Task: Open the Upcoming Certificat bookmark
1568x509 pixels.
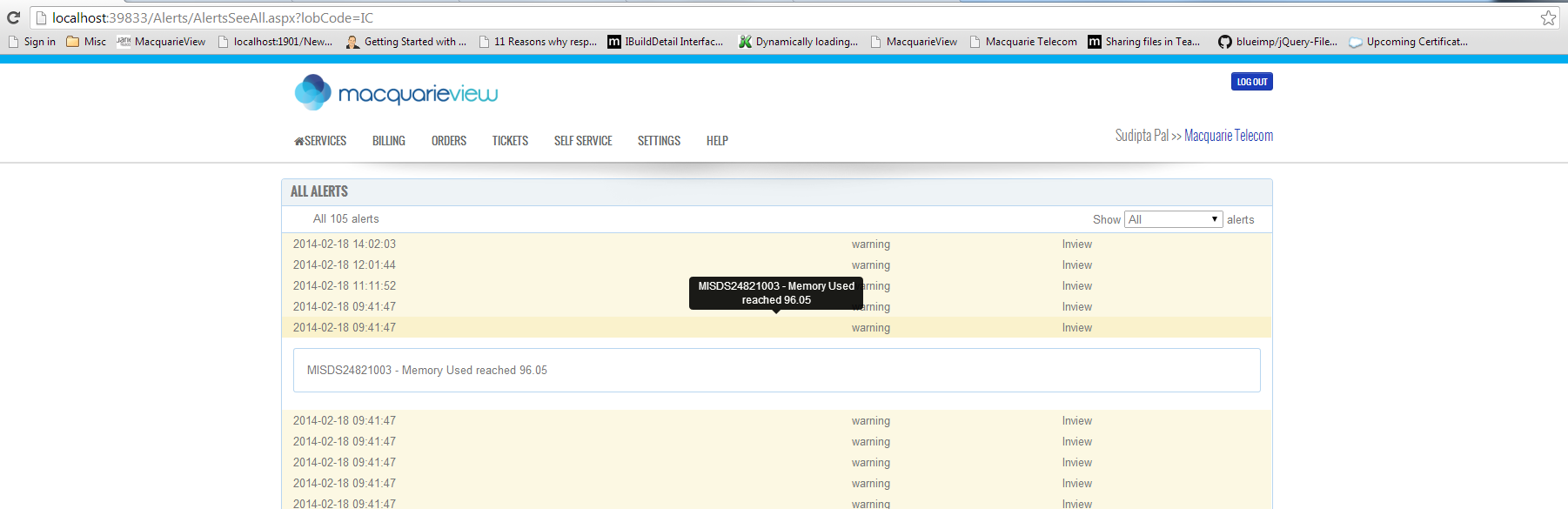Action: click(x=1408, y=42)
